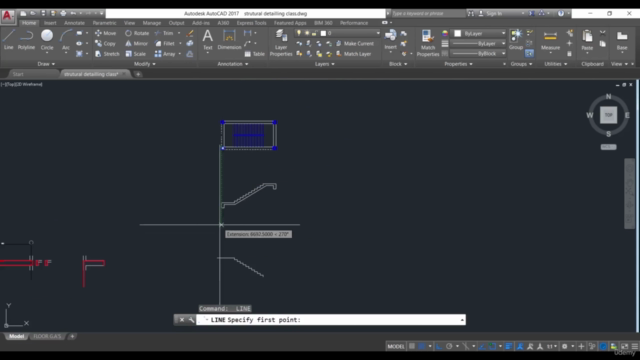Viewport: 640px width, 360px height.
Task: Select the Text annotation tool
Action: pos(208,40)
